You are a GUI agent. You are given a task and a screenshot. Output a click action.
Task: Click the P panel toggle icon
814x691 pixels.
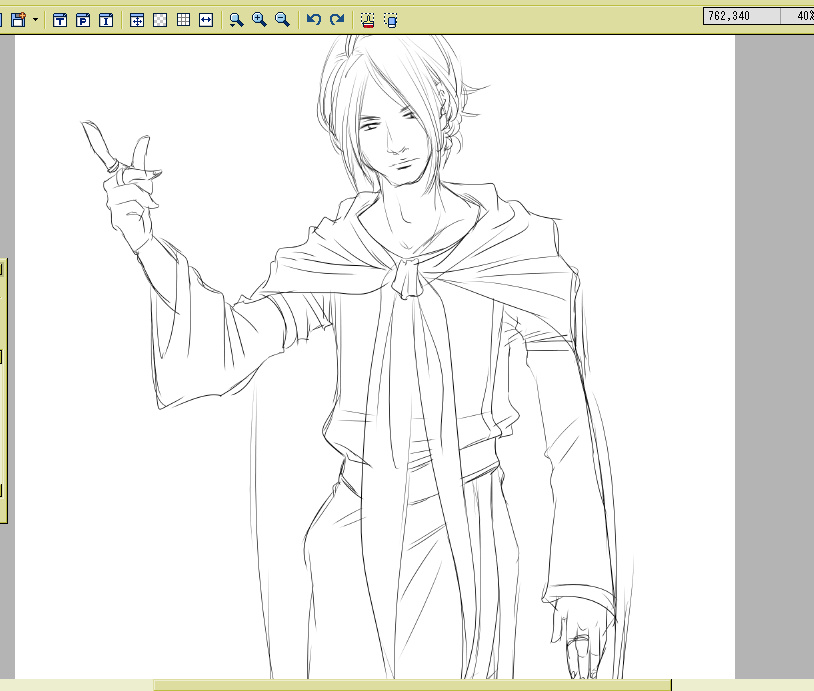coord(83,19)
